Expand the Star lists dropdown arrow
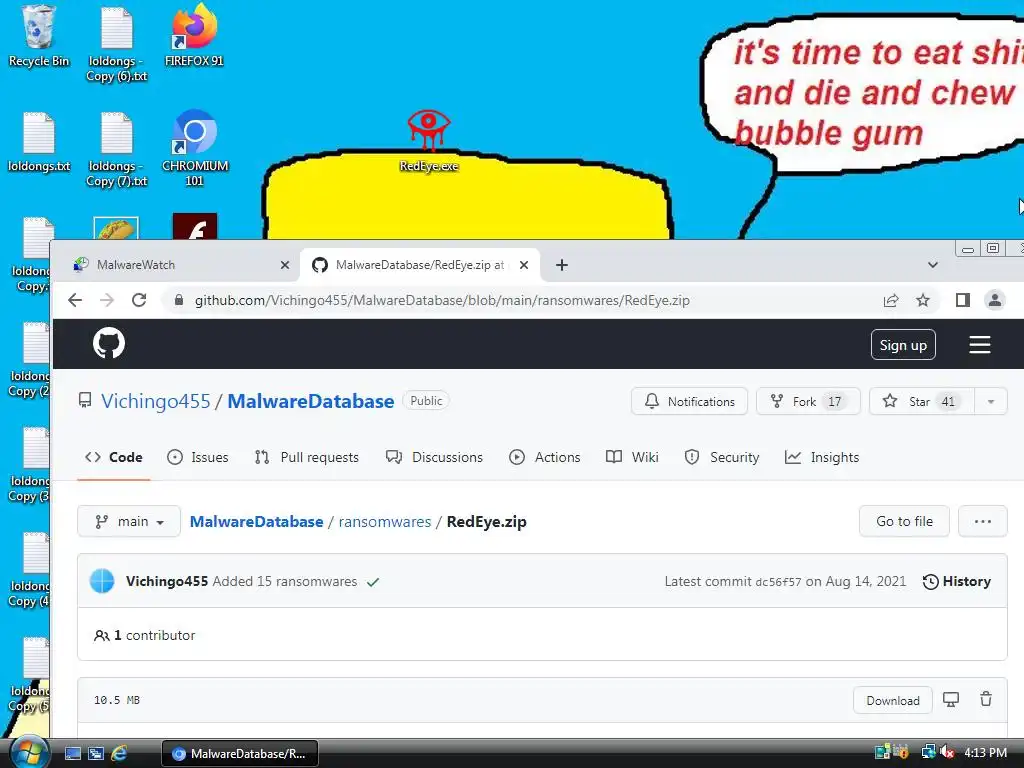The image size is (1024, 768). click(991, 402)
